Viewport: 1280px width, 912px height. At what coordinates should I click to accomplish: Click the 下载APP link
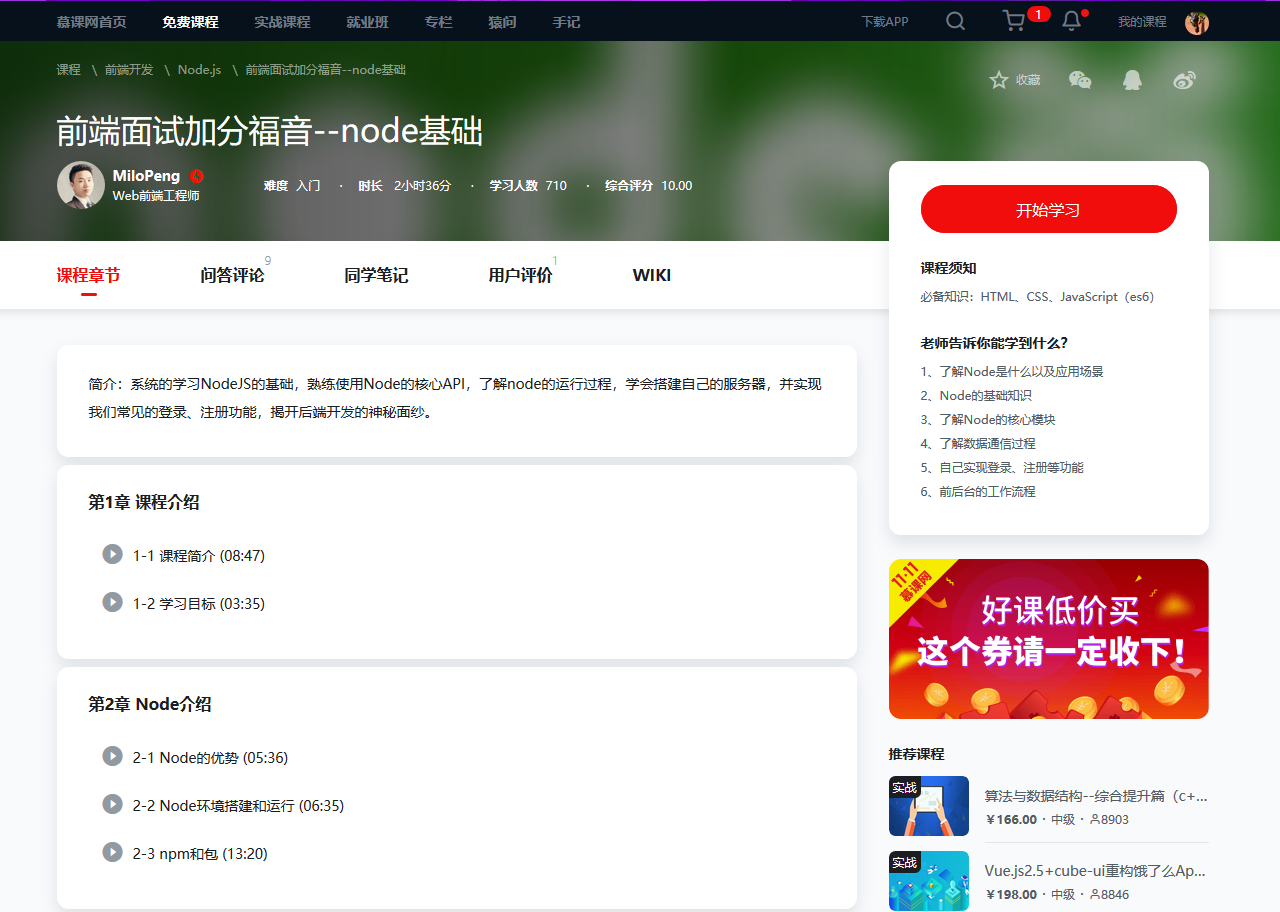coord(884,20)
